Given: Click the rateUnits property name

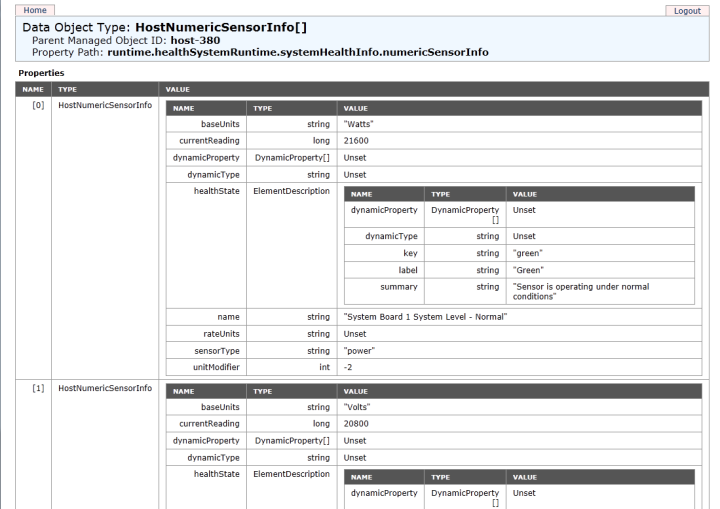Looking at the screenshot, I should click(221, 334).
